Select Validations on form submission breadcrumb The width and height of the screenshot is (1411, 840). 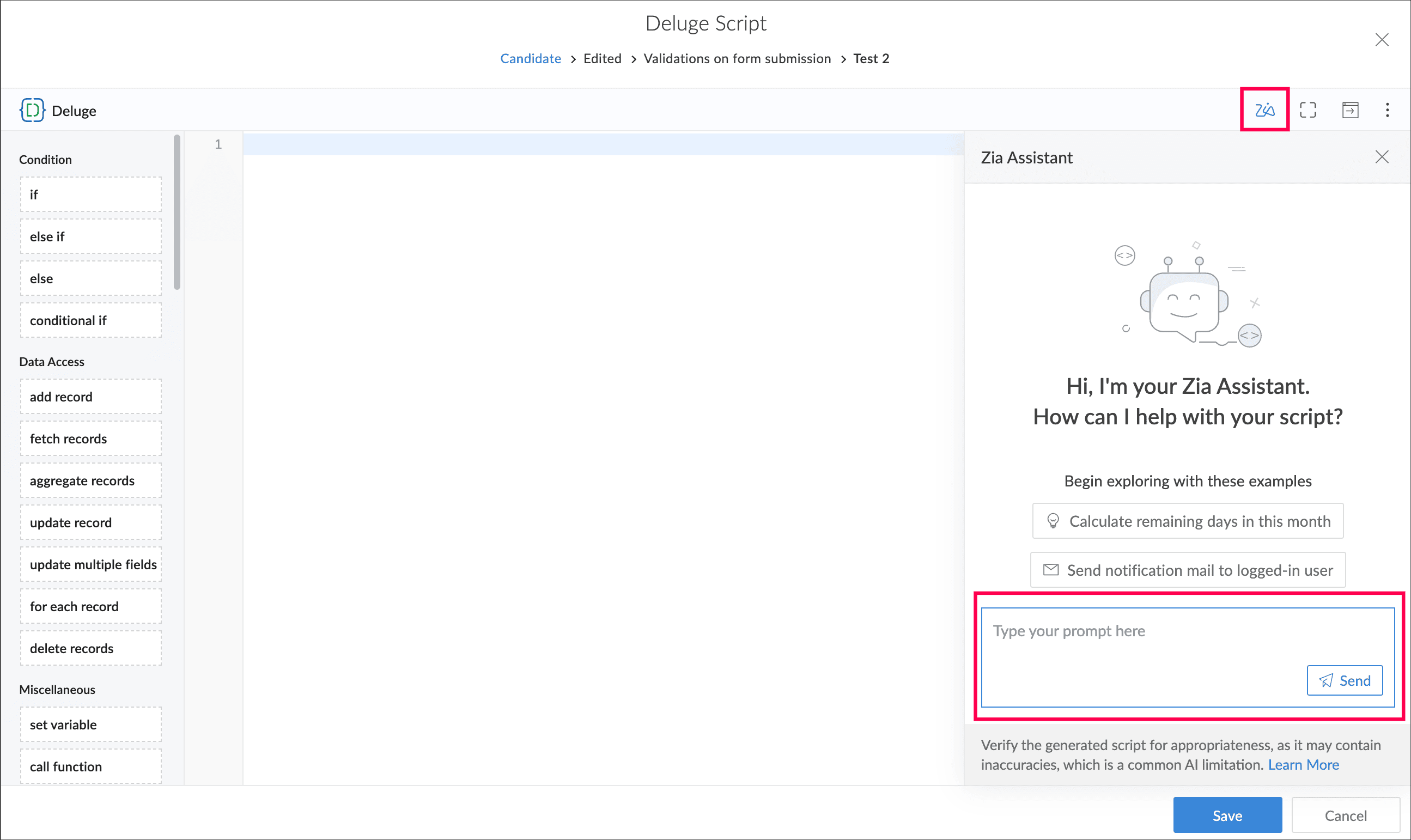click(737, 58)
